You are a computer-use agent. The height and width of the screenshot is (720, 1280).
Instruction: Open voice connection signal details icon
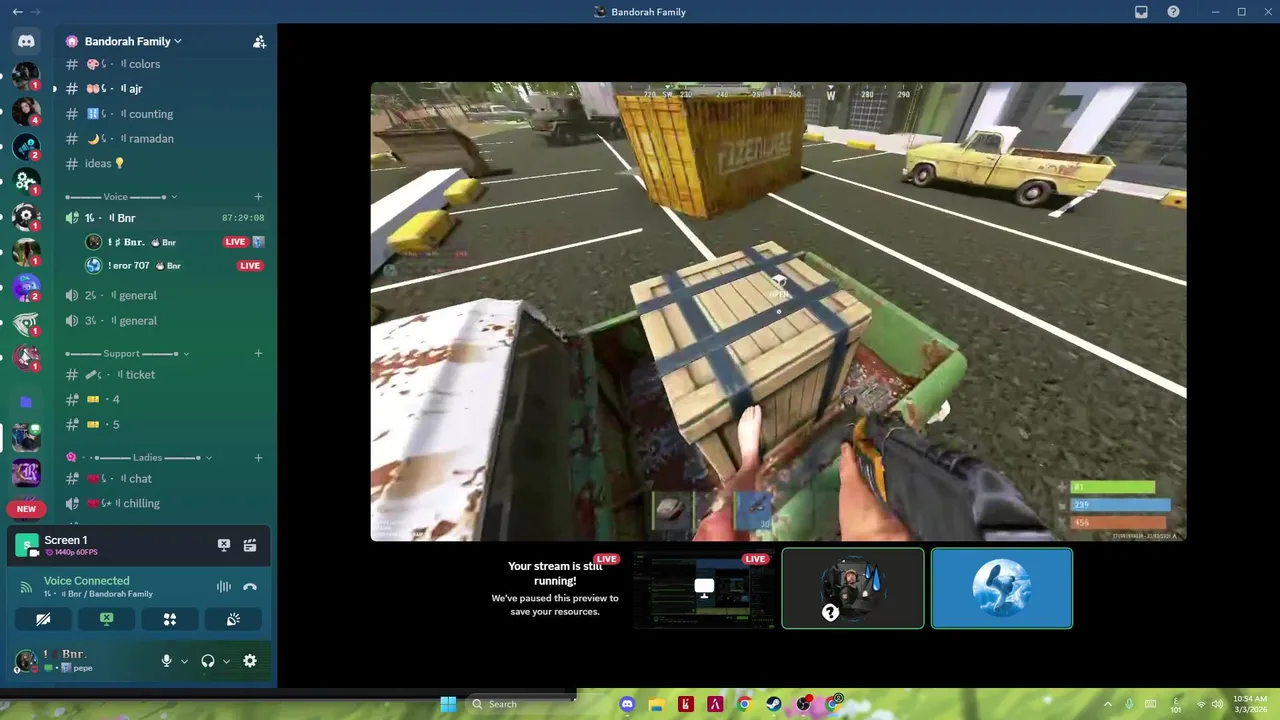26,587
